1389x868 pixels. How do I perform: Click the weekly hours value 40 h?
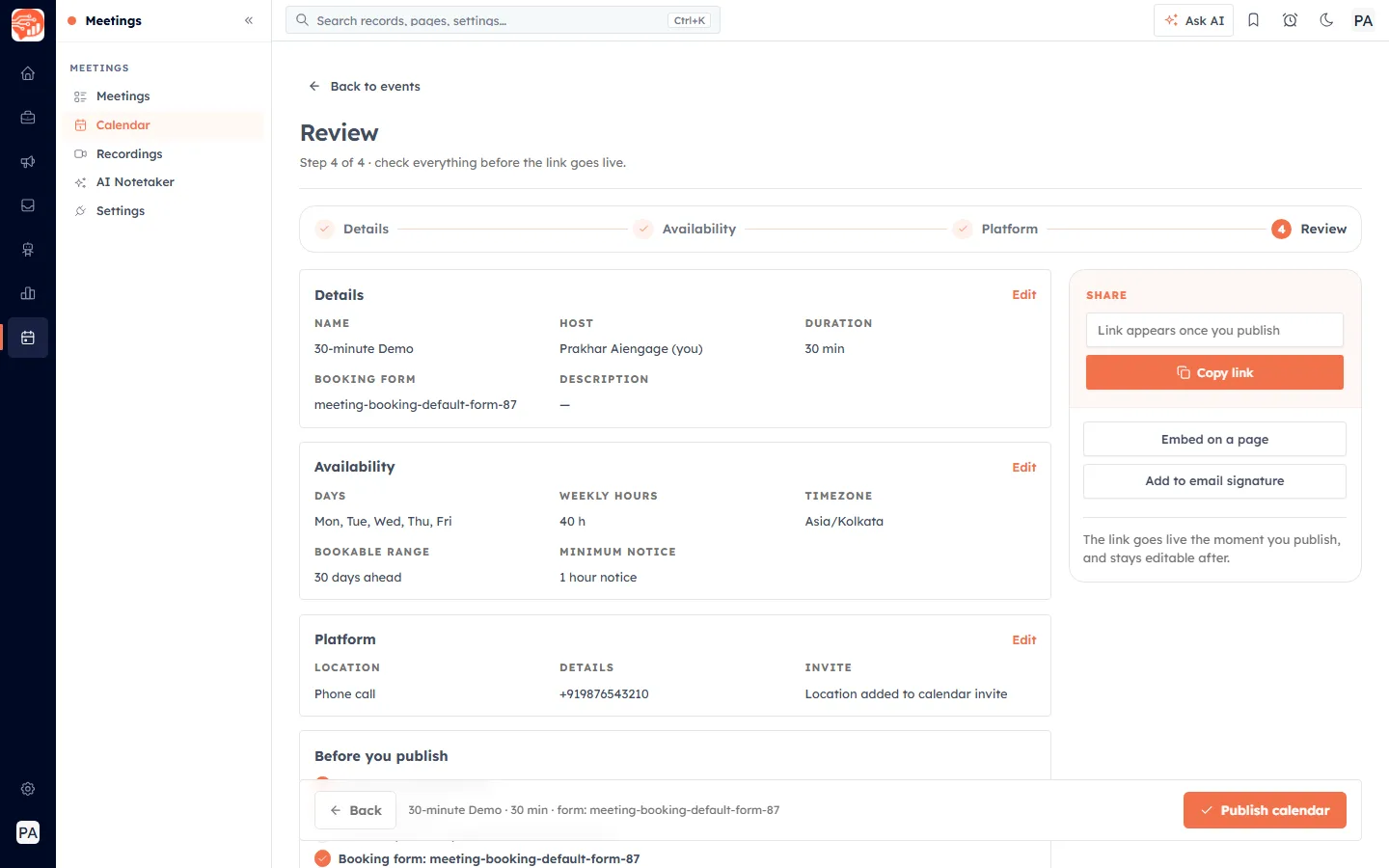click(572, 522)
